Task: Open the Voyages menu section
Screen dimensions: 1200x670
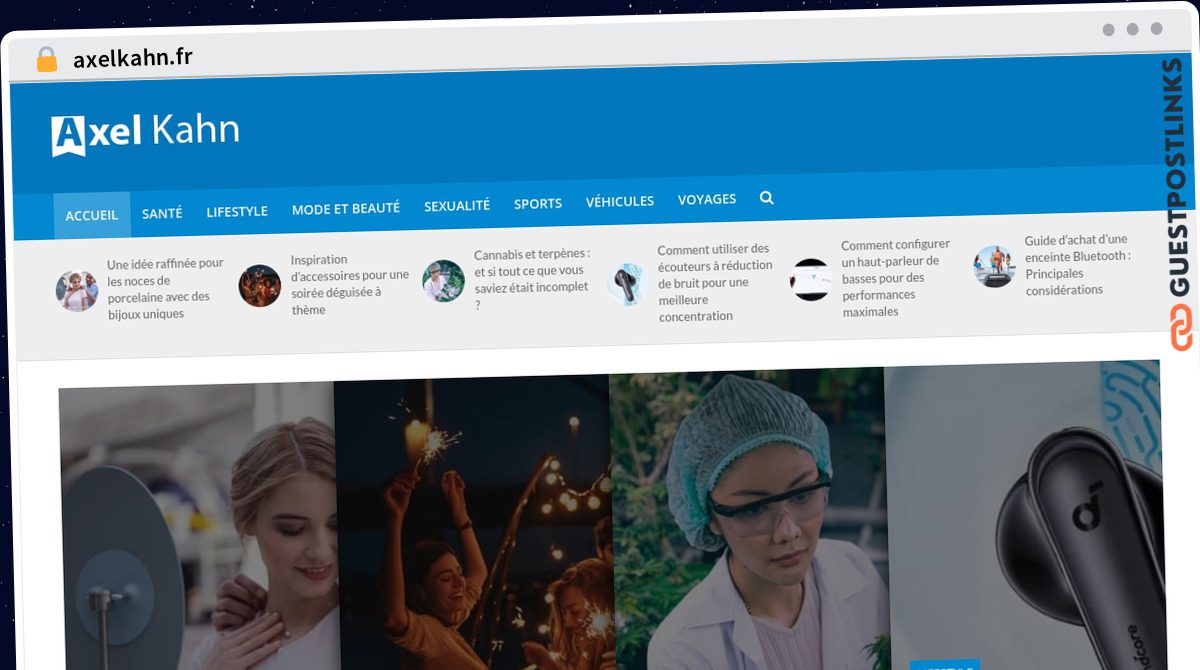Action: pos(707,199)
